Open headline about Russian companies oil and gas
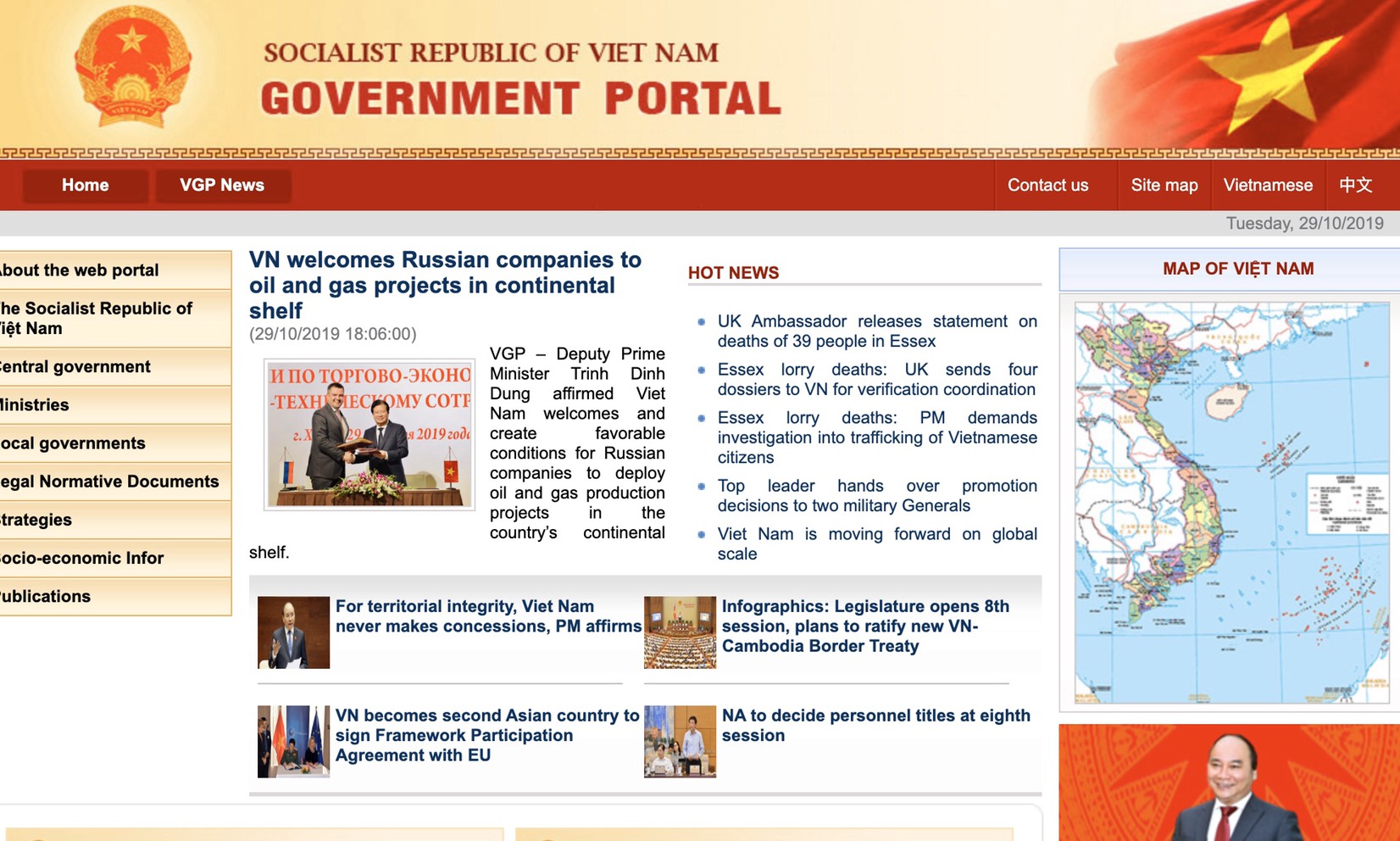This screenshot has width=1400, height=841. 445,285
